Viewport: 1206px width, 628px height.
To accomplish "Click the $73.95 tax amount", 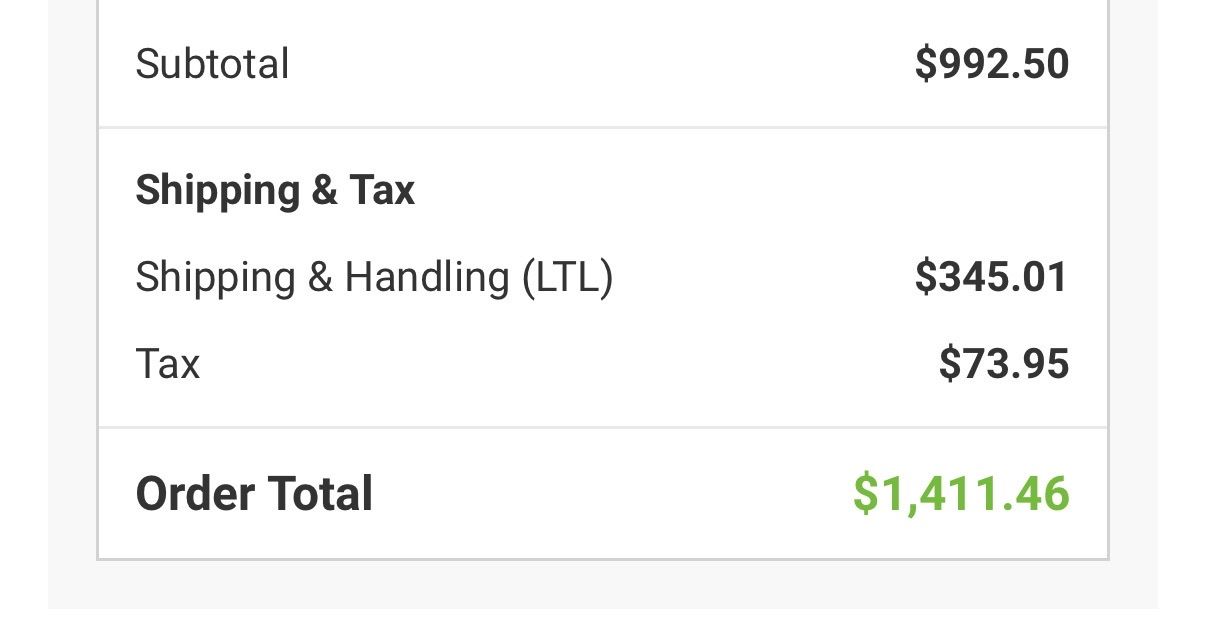I will tap(1004, 364).
